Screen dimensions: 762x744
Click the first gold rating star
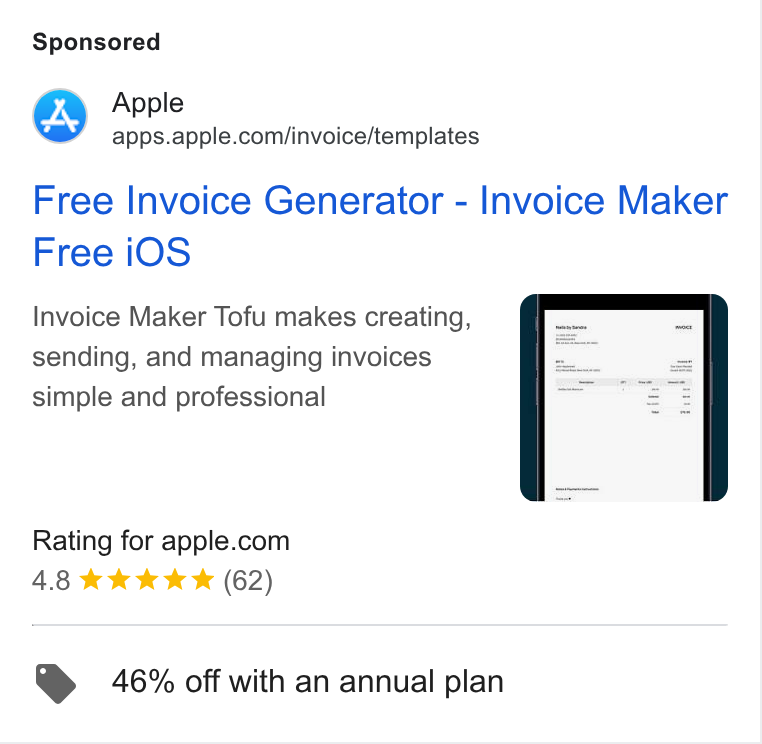(x=90, y=580)
